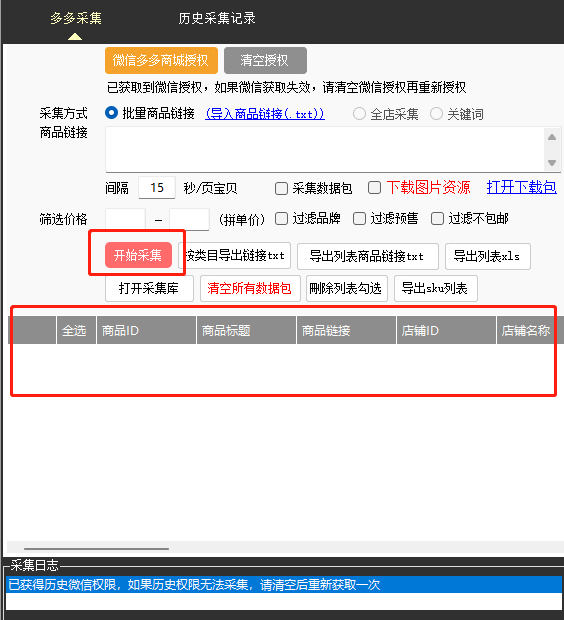Enable the 采集数据包 checkbox

281,188
